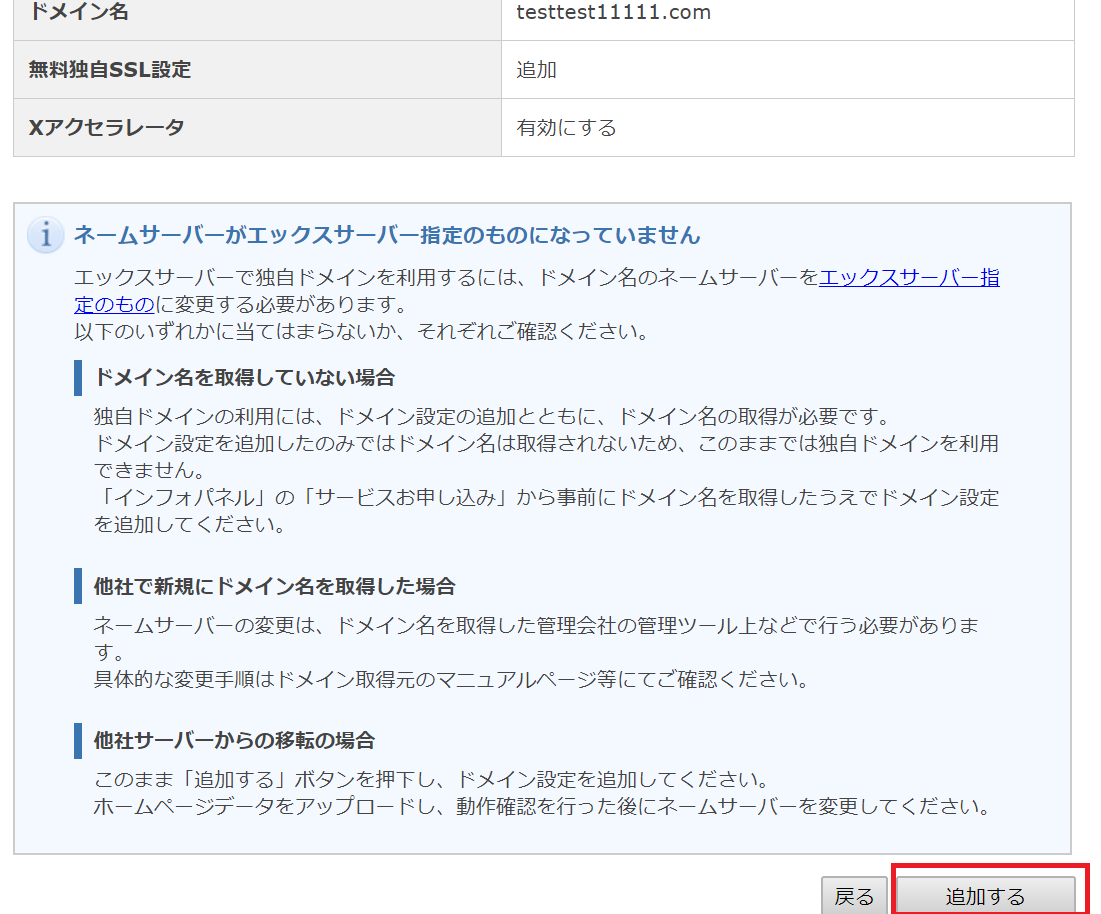1101x914 pixels.
Task: Click the 他社サーバーからの移転の場合 heading
Action: click(x=234, y=741)
